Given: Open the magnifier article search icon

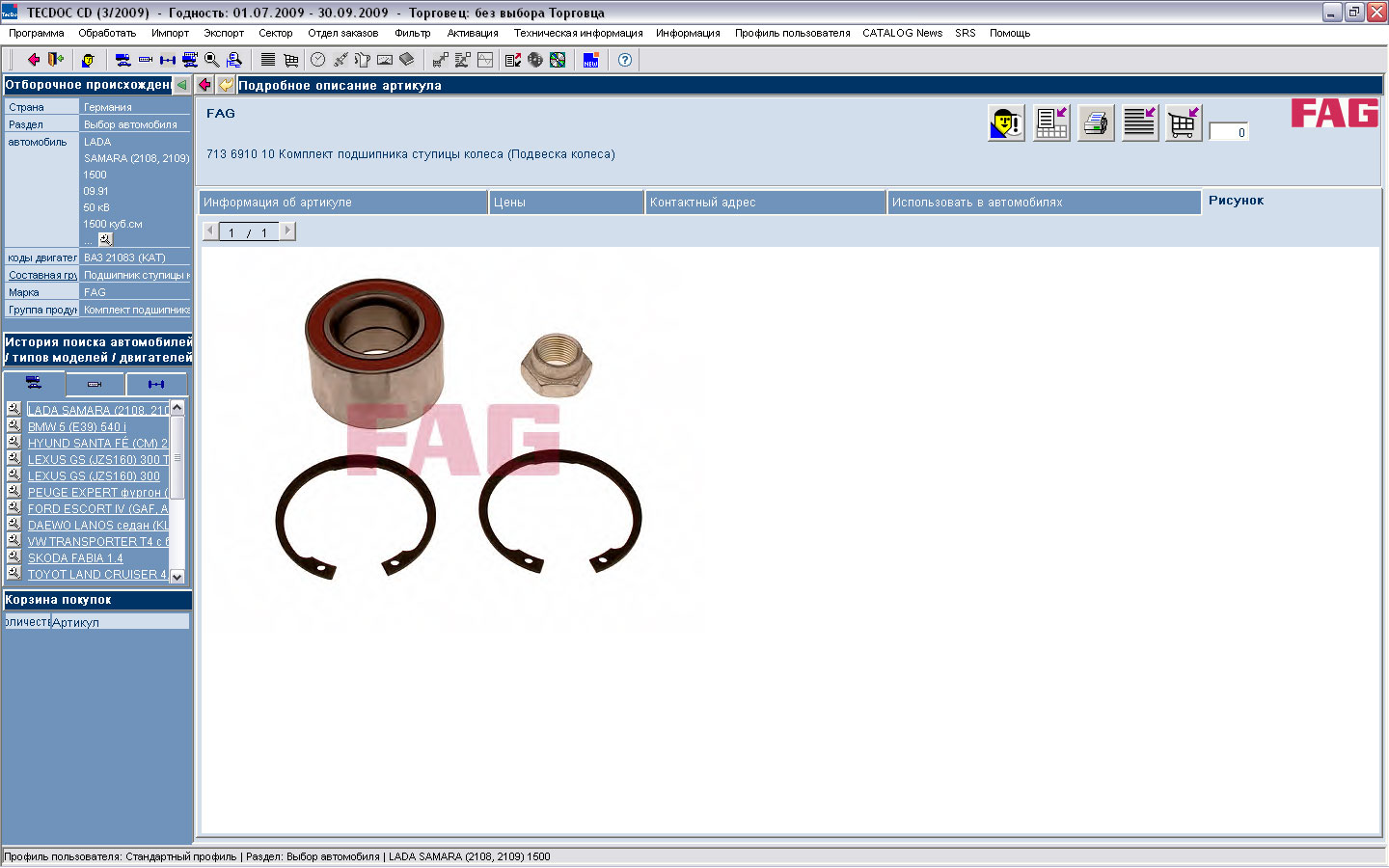Looking at the screenshot, I should click(212, 60).
